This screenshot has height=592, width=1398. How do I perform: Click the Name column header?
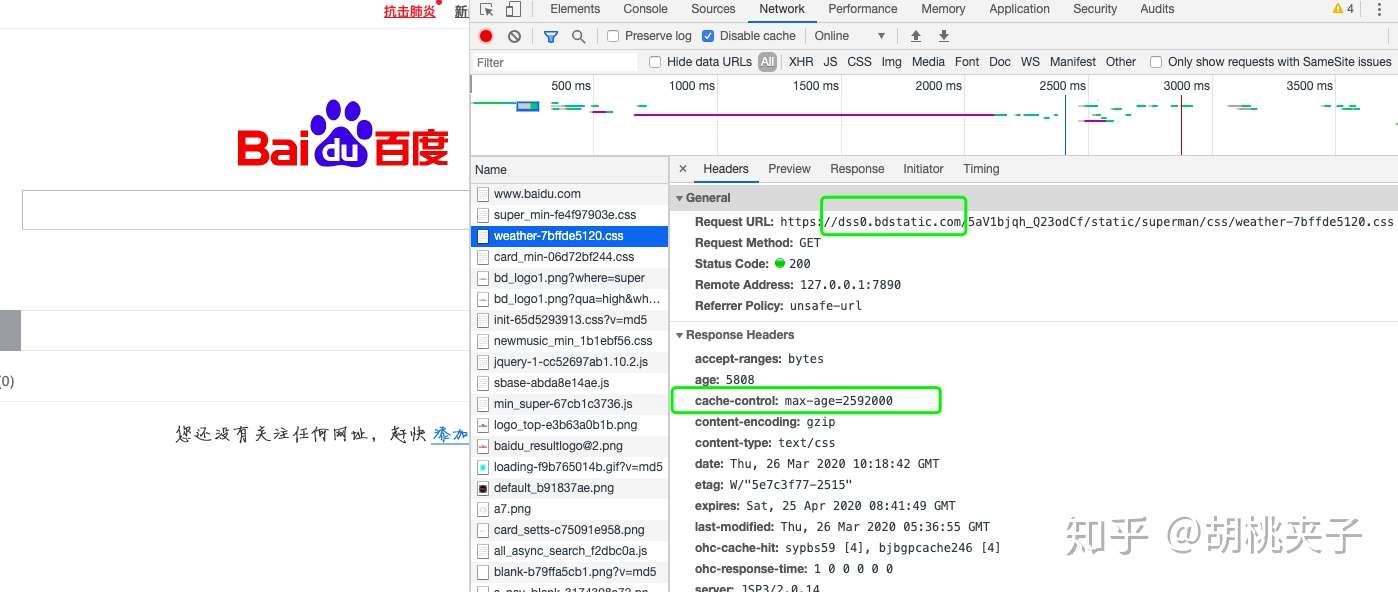click(569, 170)
